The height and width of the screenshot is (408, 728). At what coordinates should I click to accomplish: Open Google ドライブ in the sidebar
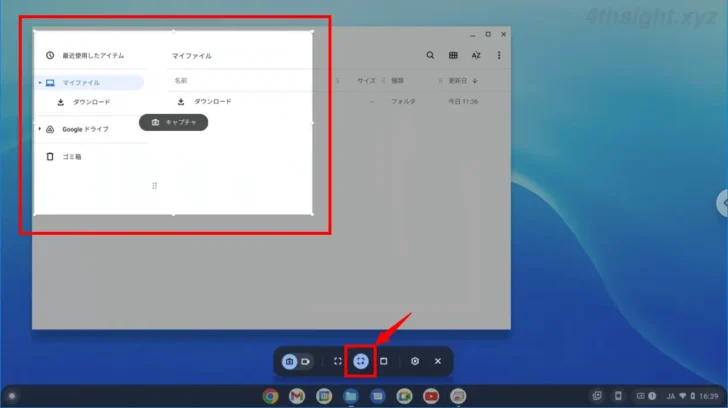85,129
